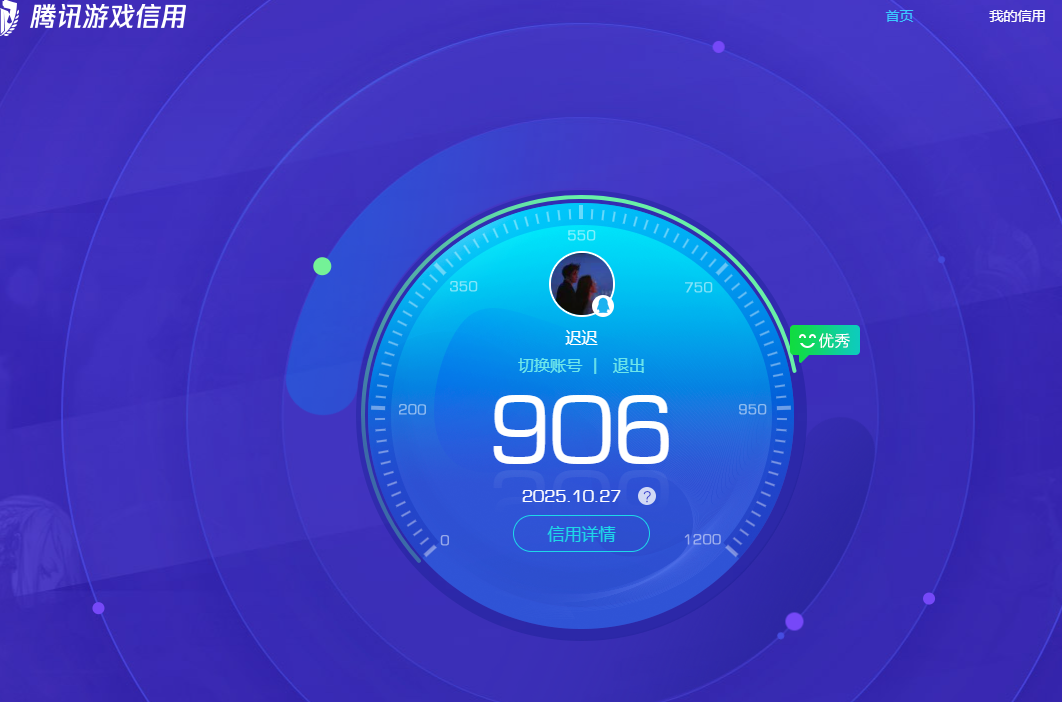Open the 信用详情 button
Screen dimensions: 1062x702
[581, 534]
